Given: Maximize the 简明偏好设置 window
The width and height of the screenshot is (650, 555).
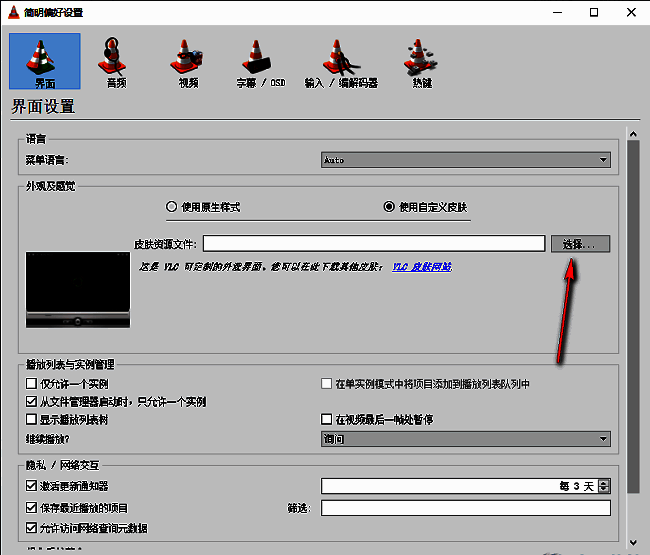Looking at the screenshot, I should [594, 12].
